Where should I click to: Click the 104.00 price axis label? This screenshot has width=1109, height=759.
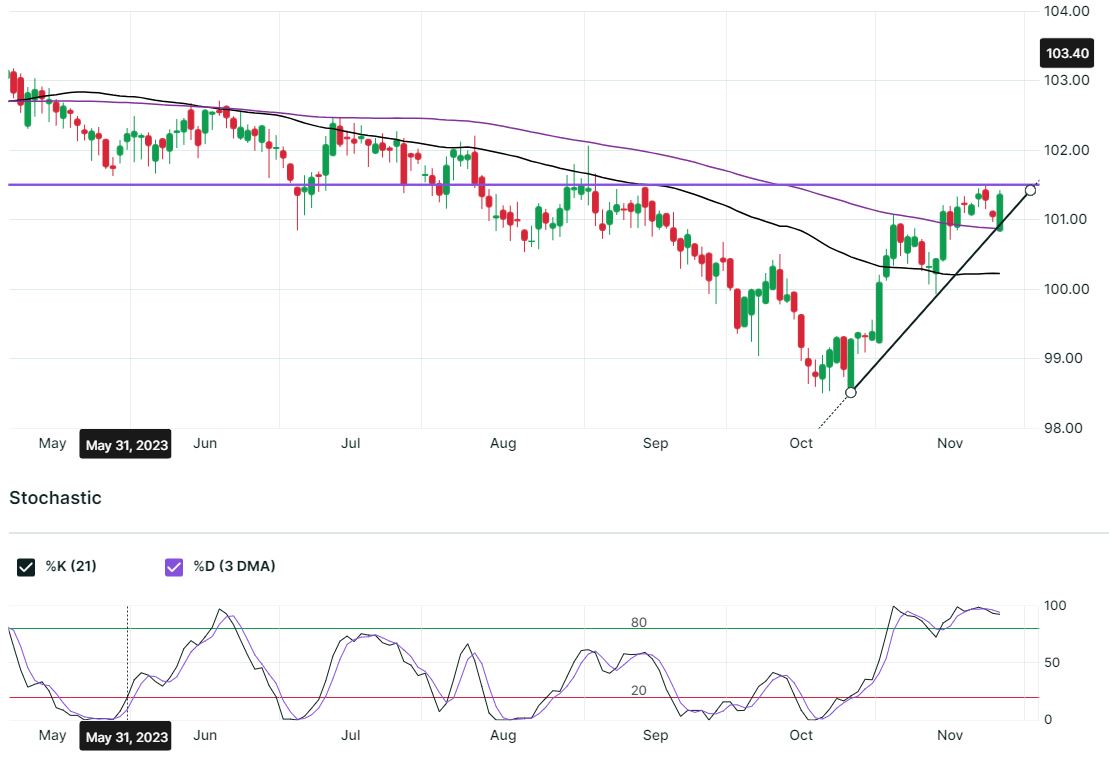pyautogui.click(x=1067, y=11)
